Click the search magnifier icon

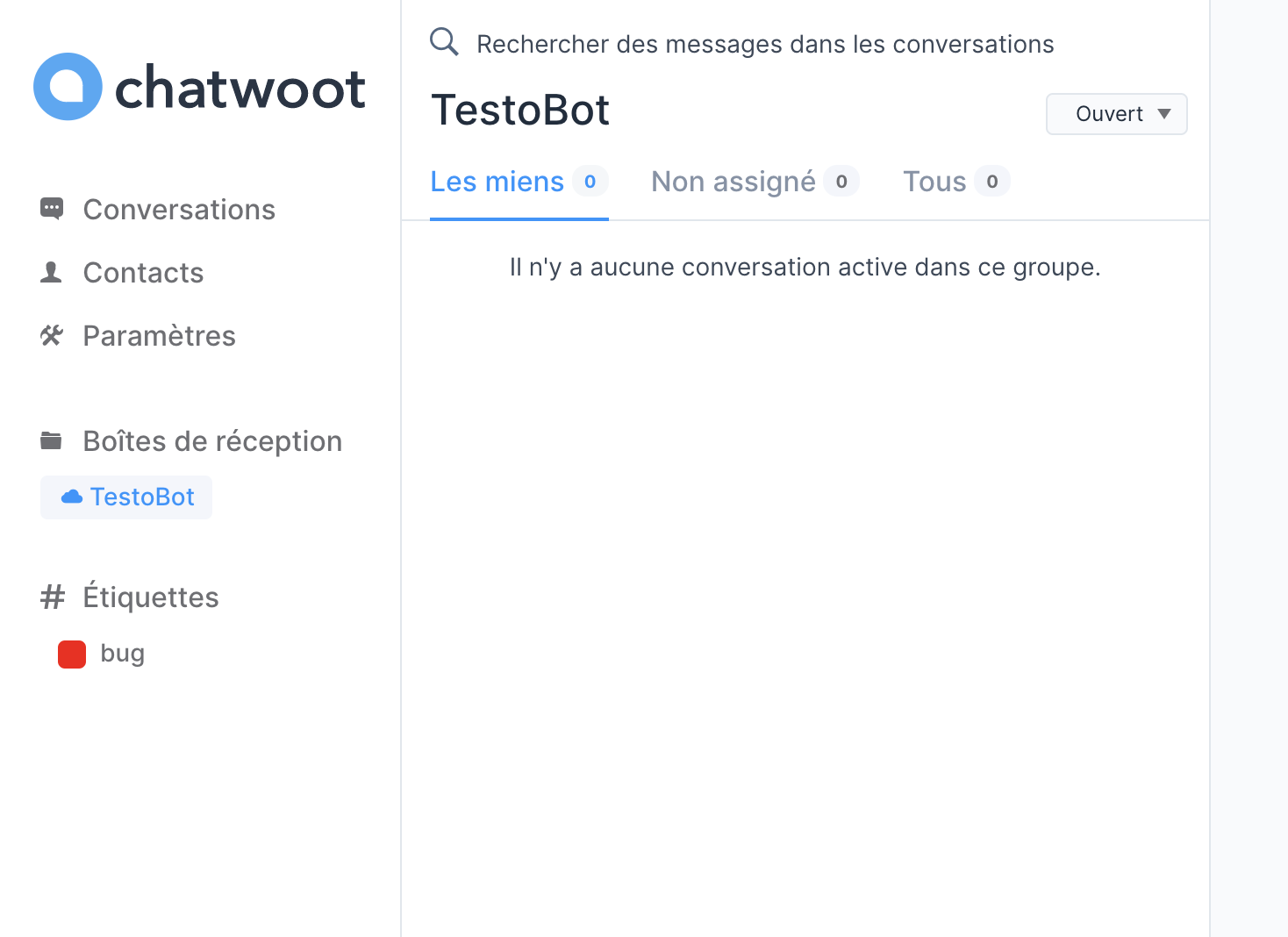pyautogui.click(x=444, y=41)
